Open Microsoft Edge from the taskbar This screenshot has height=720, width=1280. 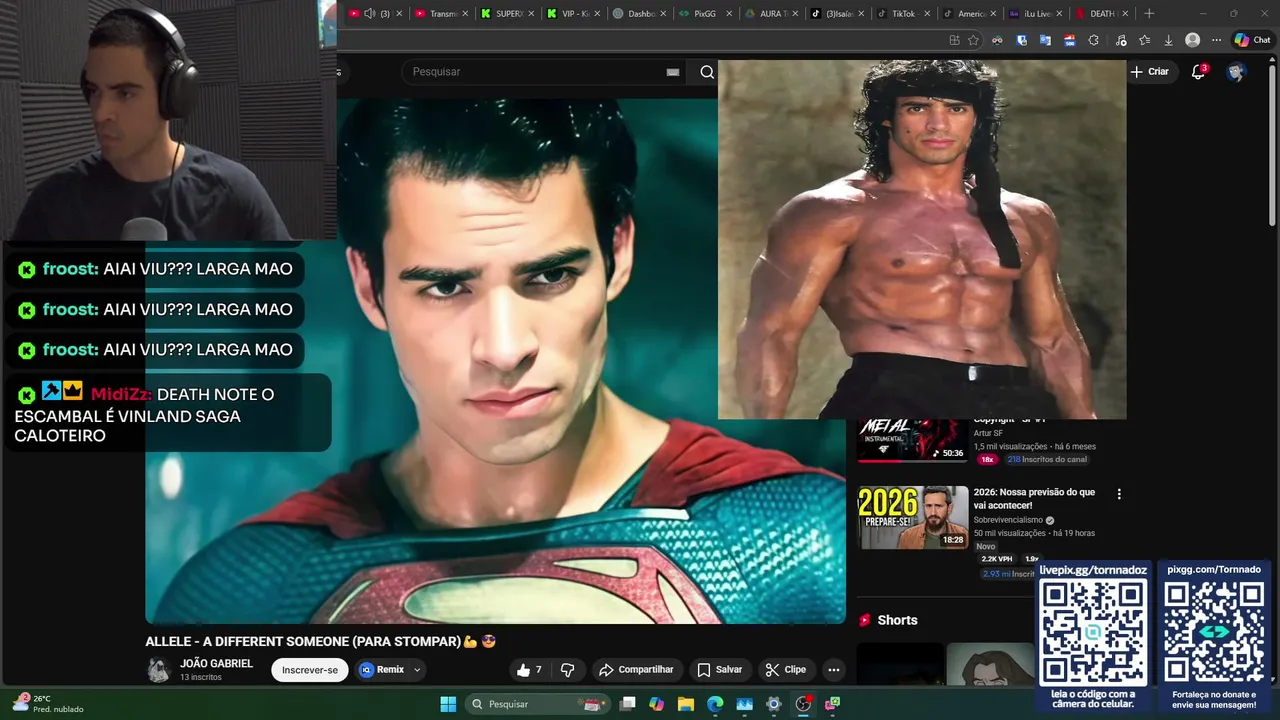coord(715,704)
